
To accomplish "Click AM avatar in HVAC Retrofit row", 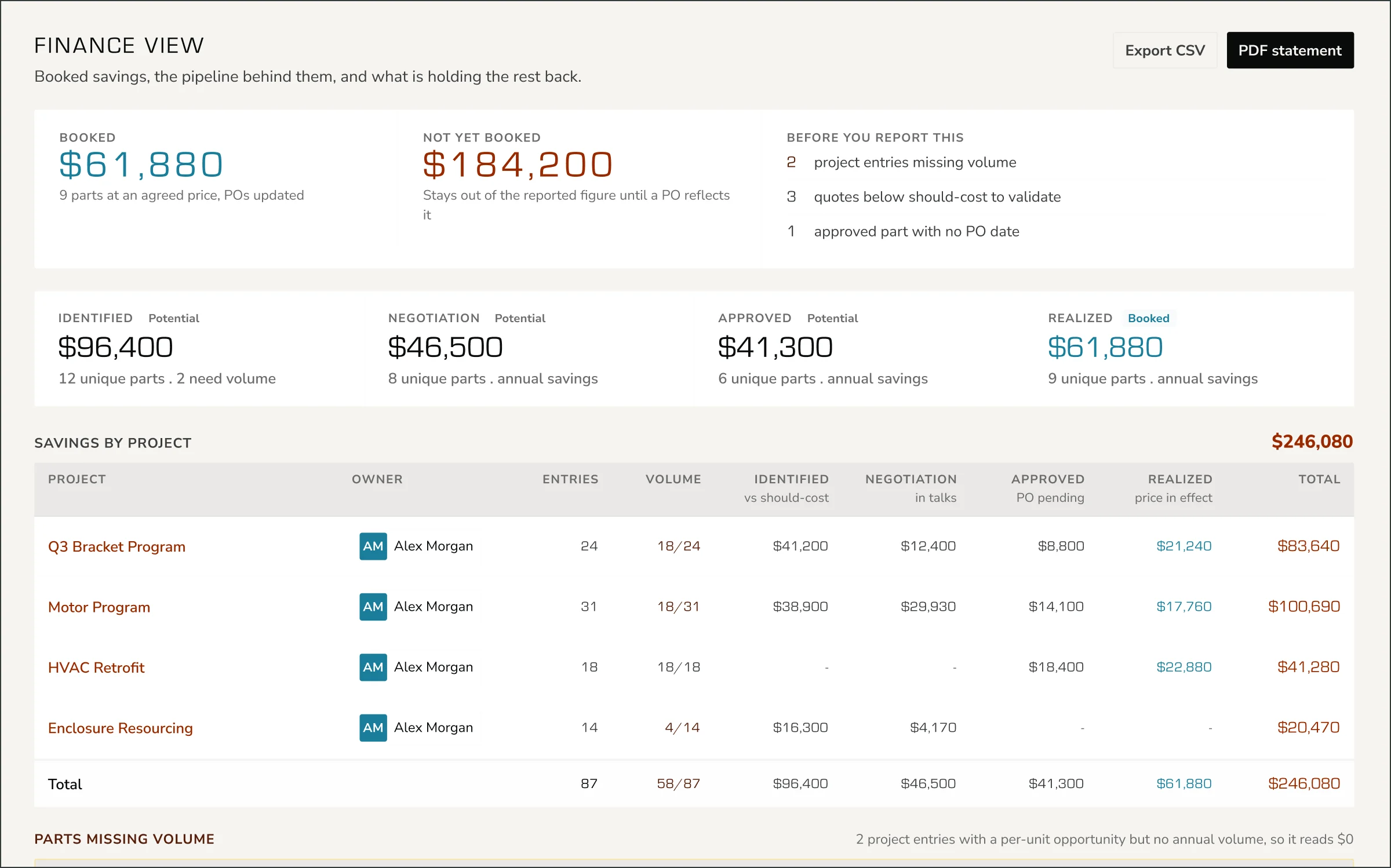I will pyautogui.click(x=373, y=667).
